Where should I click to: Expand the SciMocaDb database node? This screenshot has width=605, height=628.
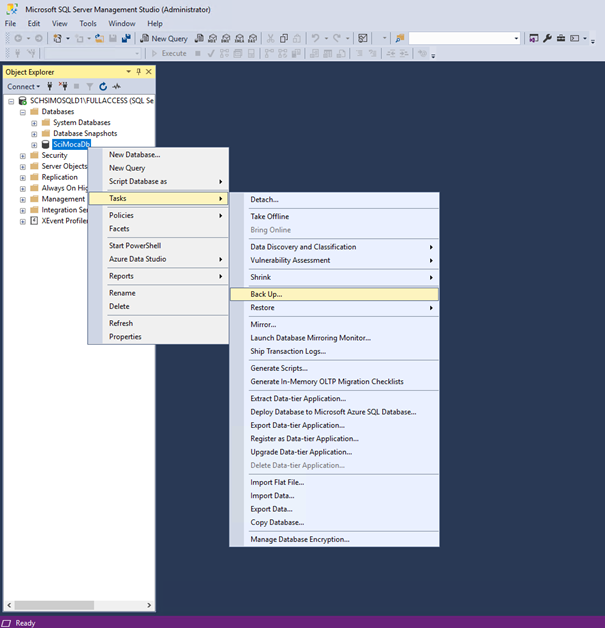(x=34, y=145)
